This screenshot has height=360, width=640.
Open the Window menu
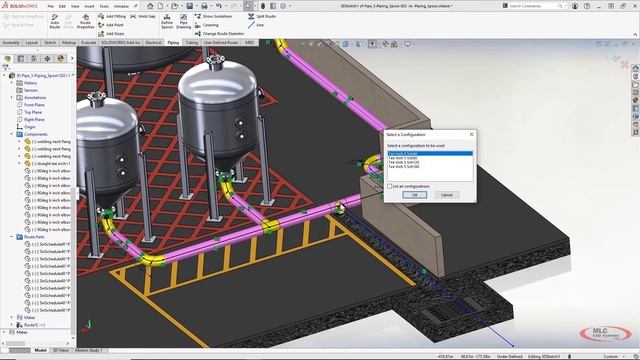(121, 6)
